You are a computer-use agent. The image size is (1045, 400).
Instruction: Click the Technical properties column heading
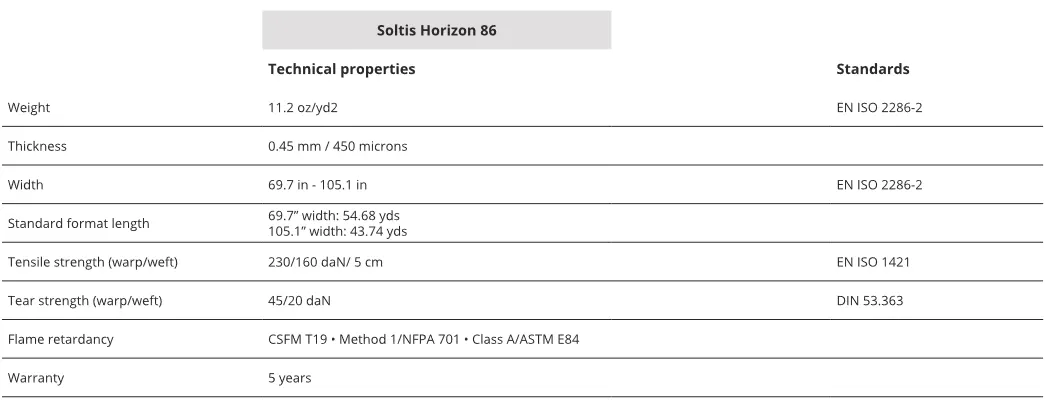341,69
